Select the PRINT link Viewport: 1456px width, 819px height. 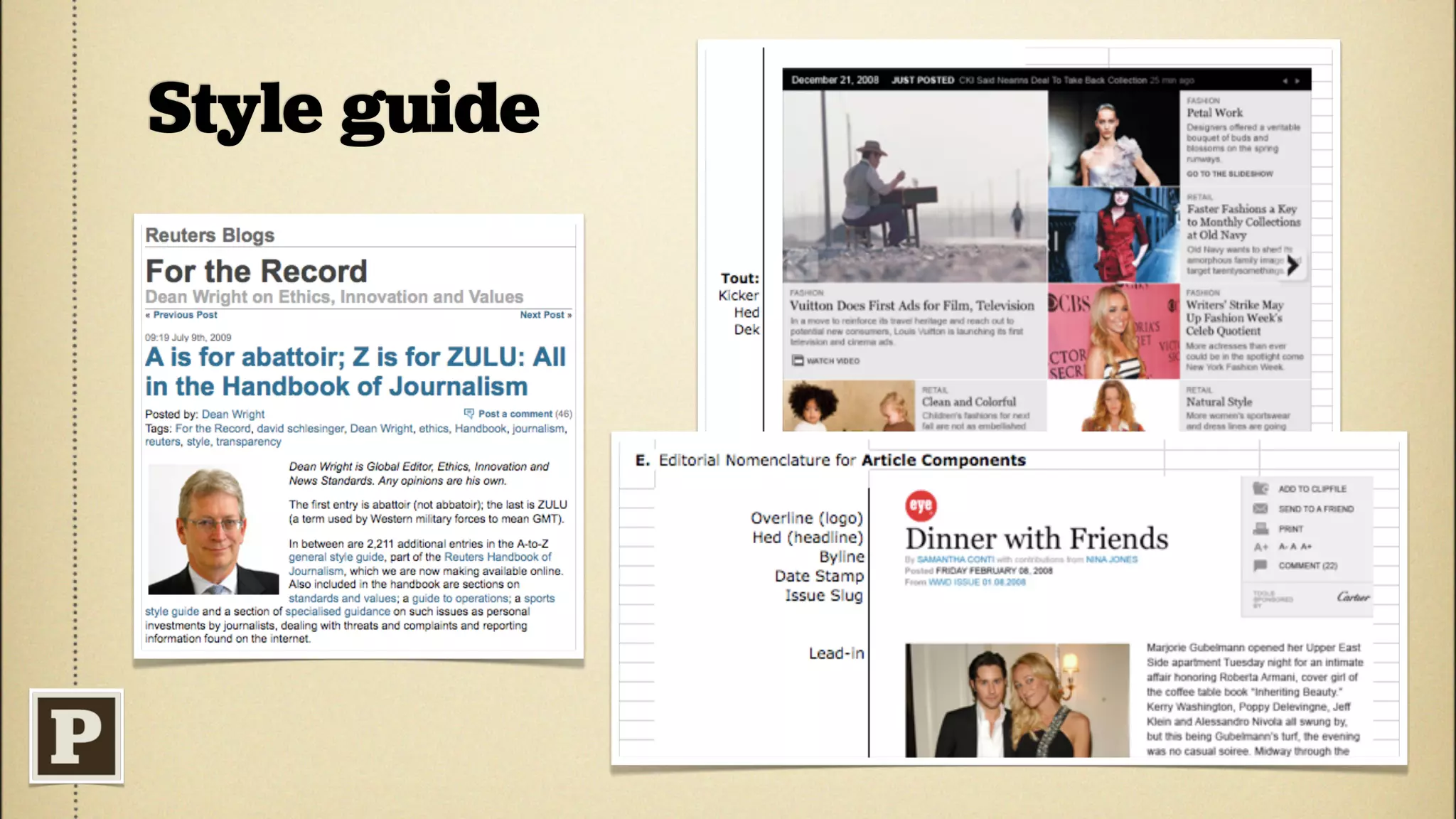pos(1290,529)
